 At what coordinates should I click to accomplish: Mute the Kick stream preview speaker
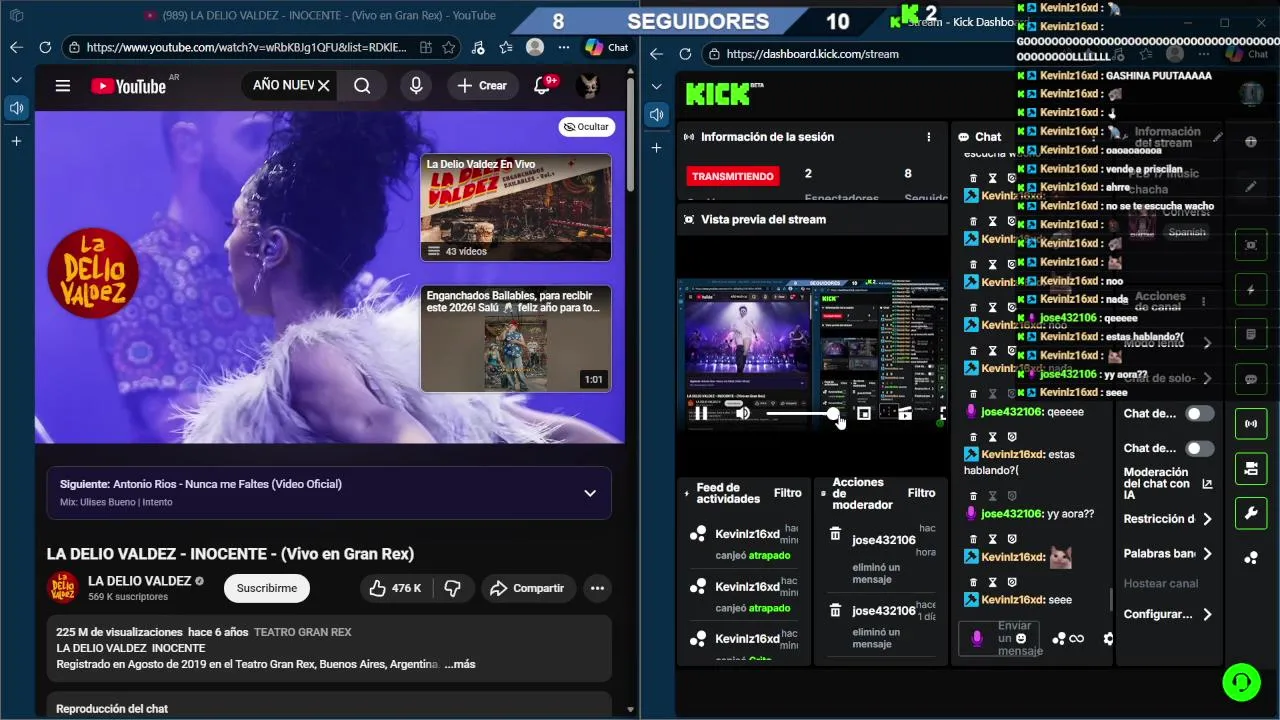click(743, 413)
